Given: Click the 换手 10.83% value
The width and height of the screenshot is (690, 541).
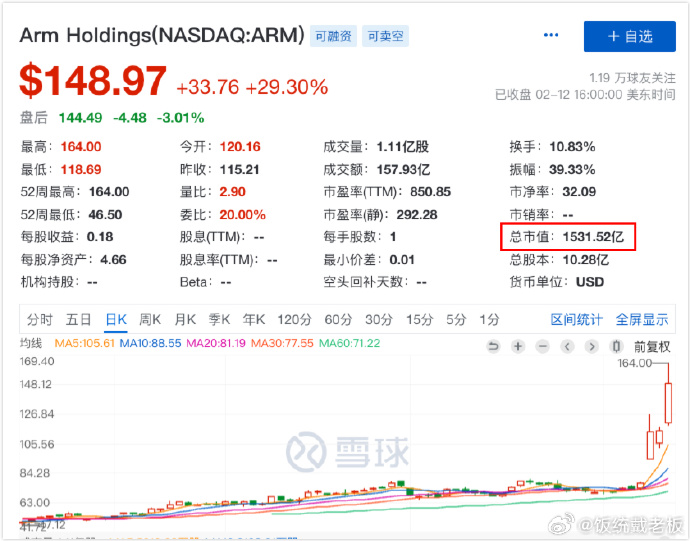Looking at the screenshot, I should [x=572, y=147].
